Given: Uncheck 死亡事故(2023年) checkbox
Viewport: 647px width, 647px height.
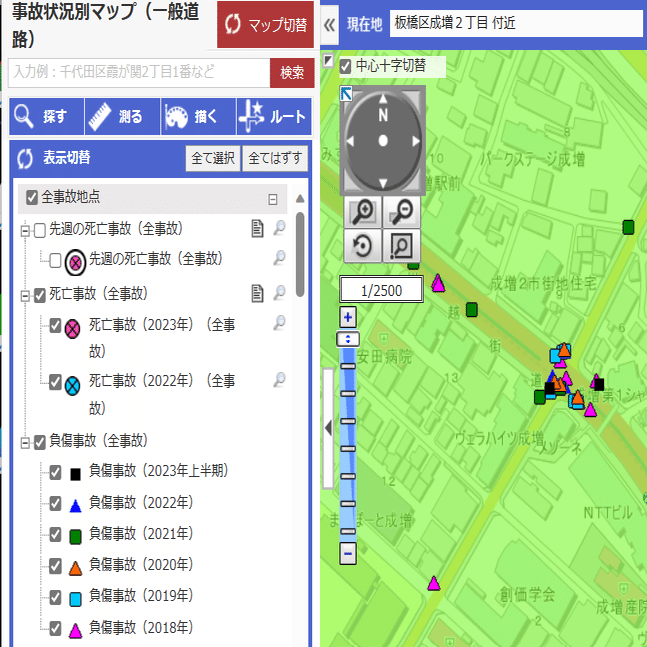Looking at the screenshot, I should 55,325.
